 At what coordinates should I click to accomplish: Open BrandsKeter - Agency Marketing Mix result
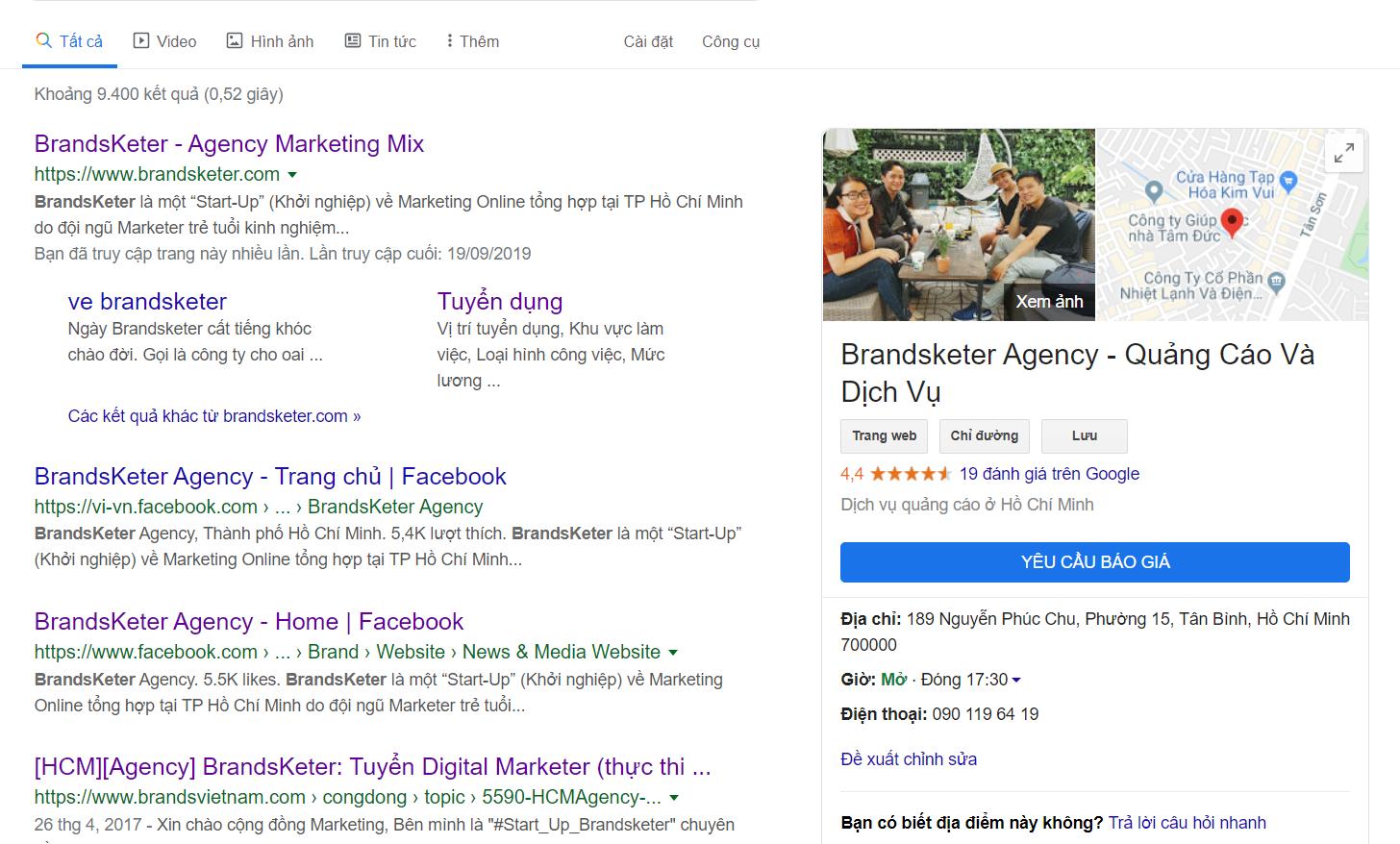click(229, 144)
